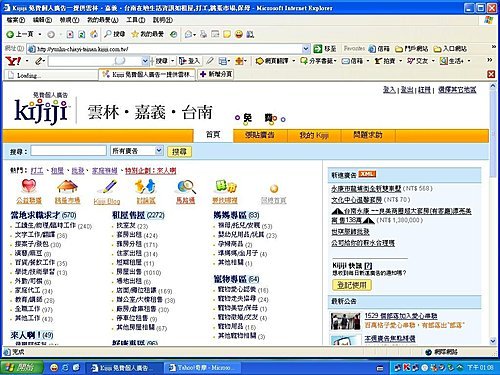
Task: Open the house-shaped marketplace category icon
Action: [x=67, y=186]
